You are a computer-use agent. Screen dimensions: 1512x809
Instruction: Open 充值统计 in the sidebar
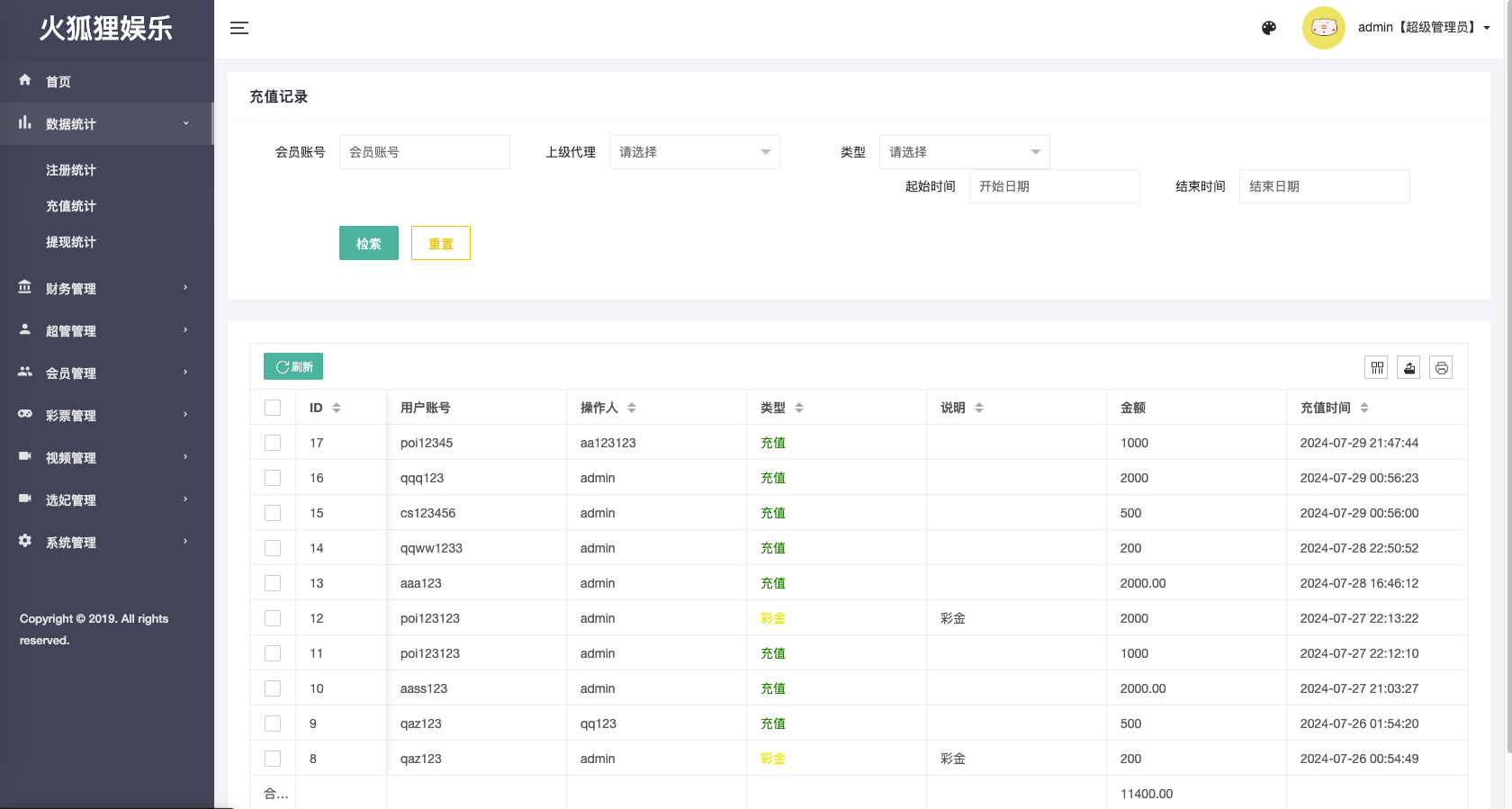click(x=71, y=206)
